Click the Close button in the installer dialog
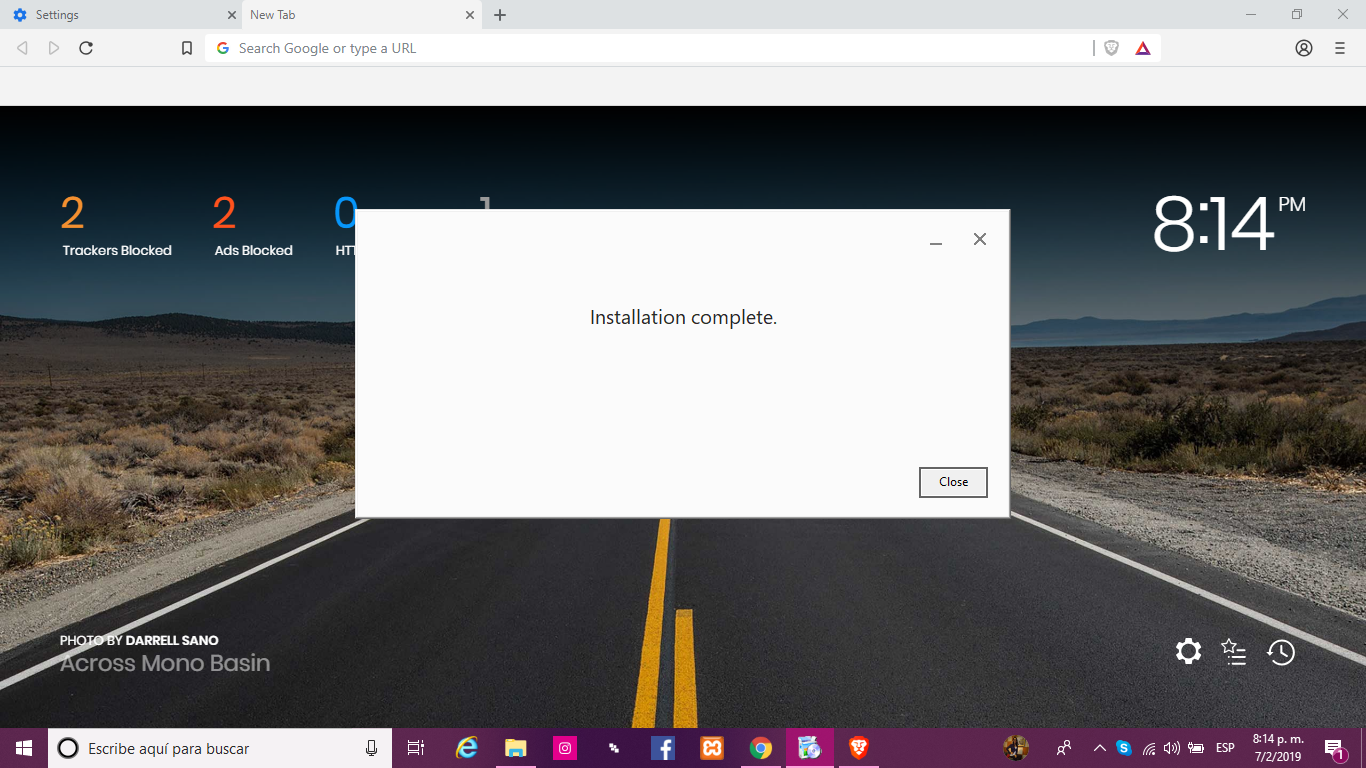The height and width of the screenshot is (768, 1366). click(x=953, y=482)
